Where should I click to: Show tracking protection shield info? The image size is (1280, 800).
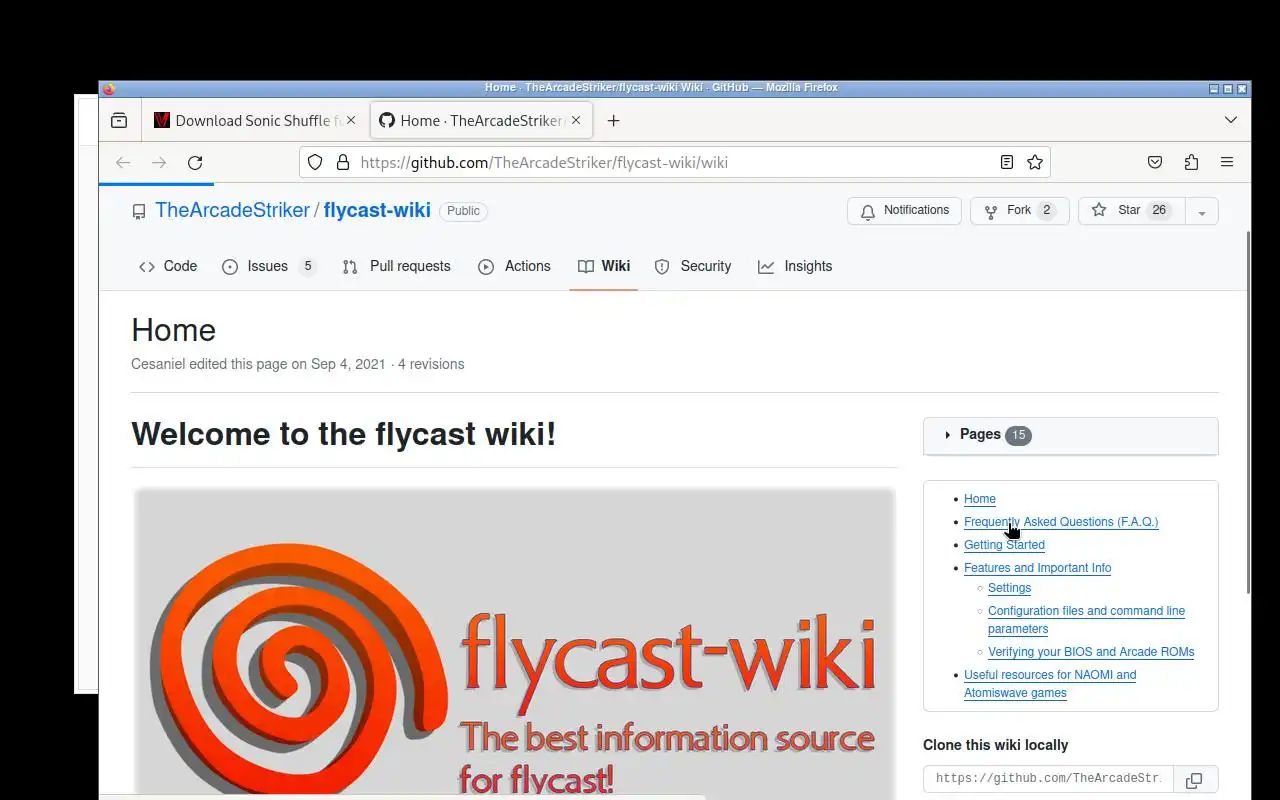click(x=315, y=162)
